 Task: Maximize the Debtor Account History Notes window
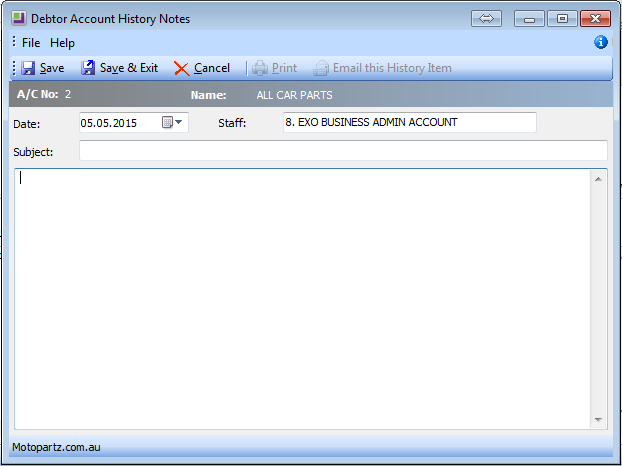coord(562,19)
